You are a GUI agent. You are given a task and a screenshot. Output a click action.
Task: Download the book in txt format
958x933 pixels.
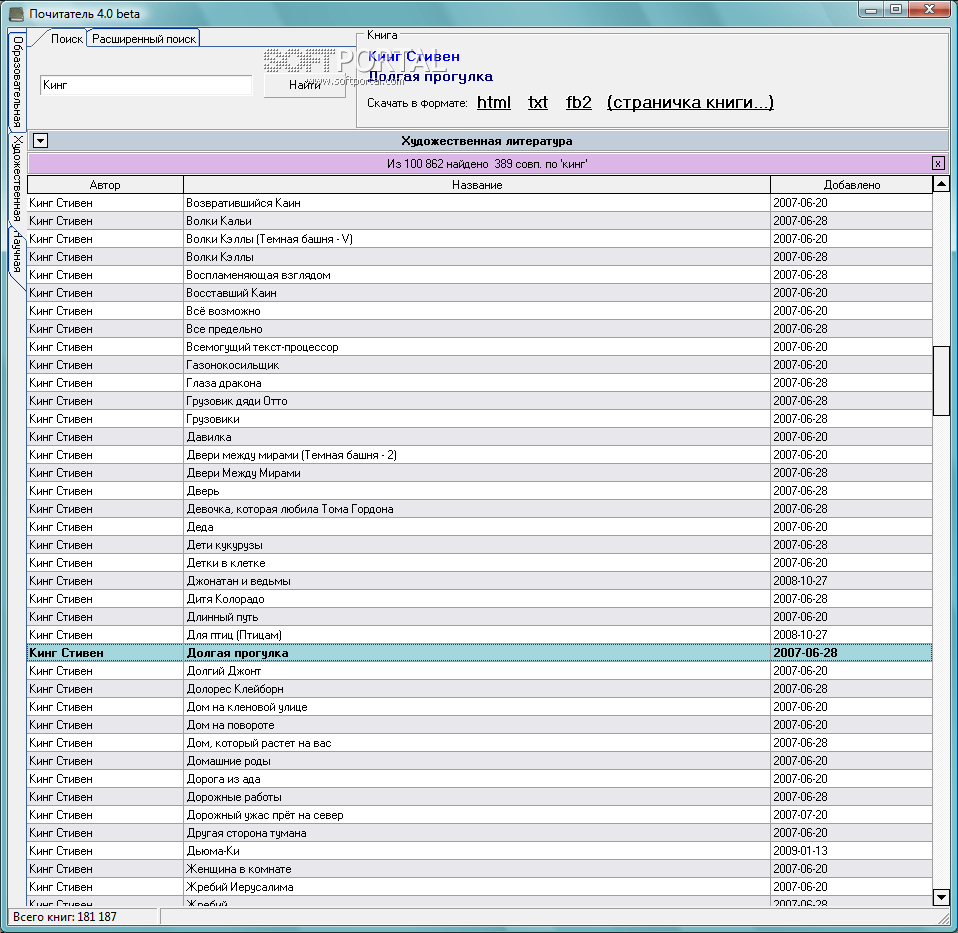pyautogui.click(x=538, y=102)
